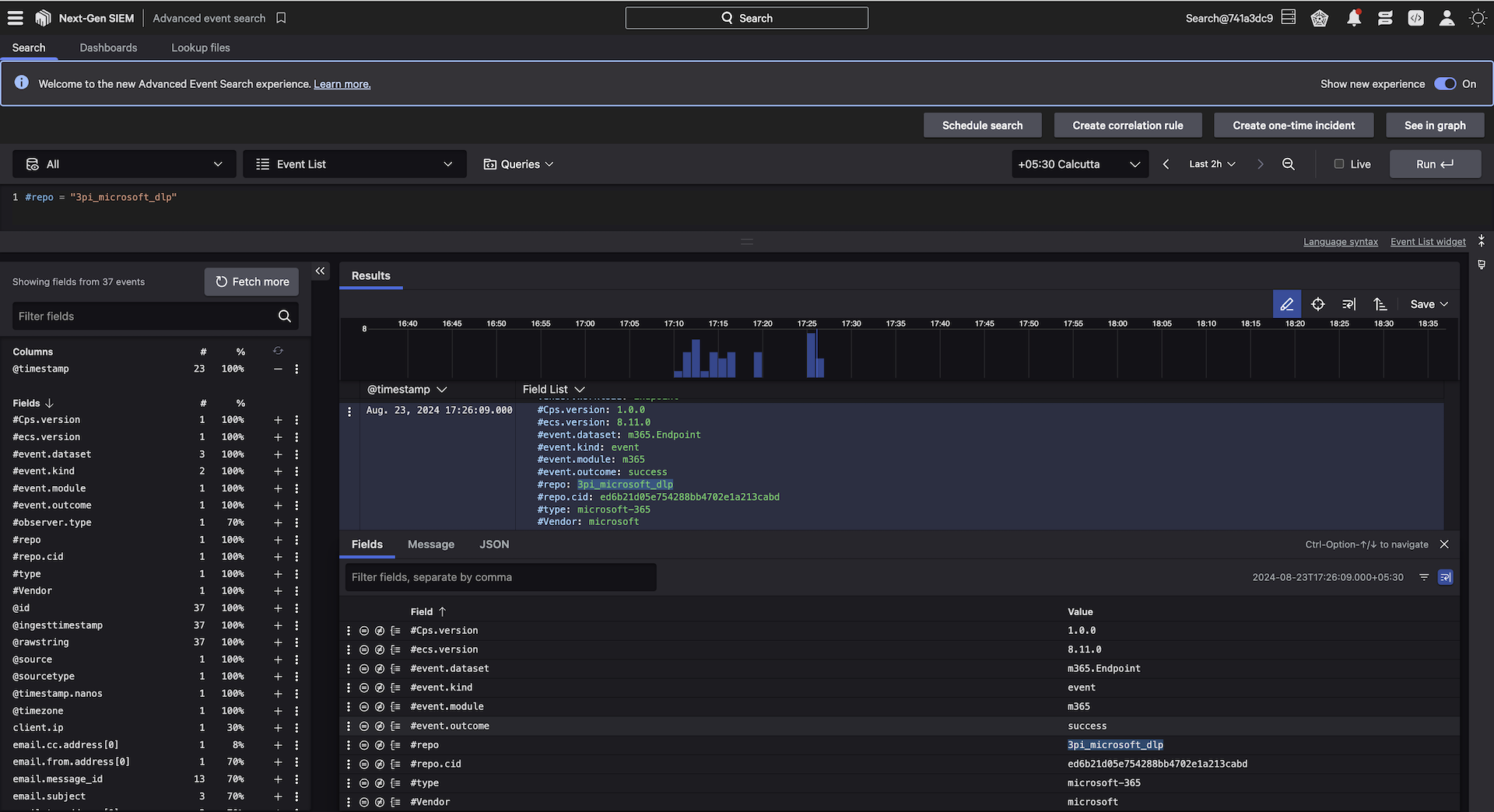This screenshot has height=812, width=1494.
Task: Open the Last 2h time range dropdown
Action: 1212,164
